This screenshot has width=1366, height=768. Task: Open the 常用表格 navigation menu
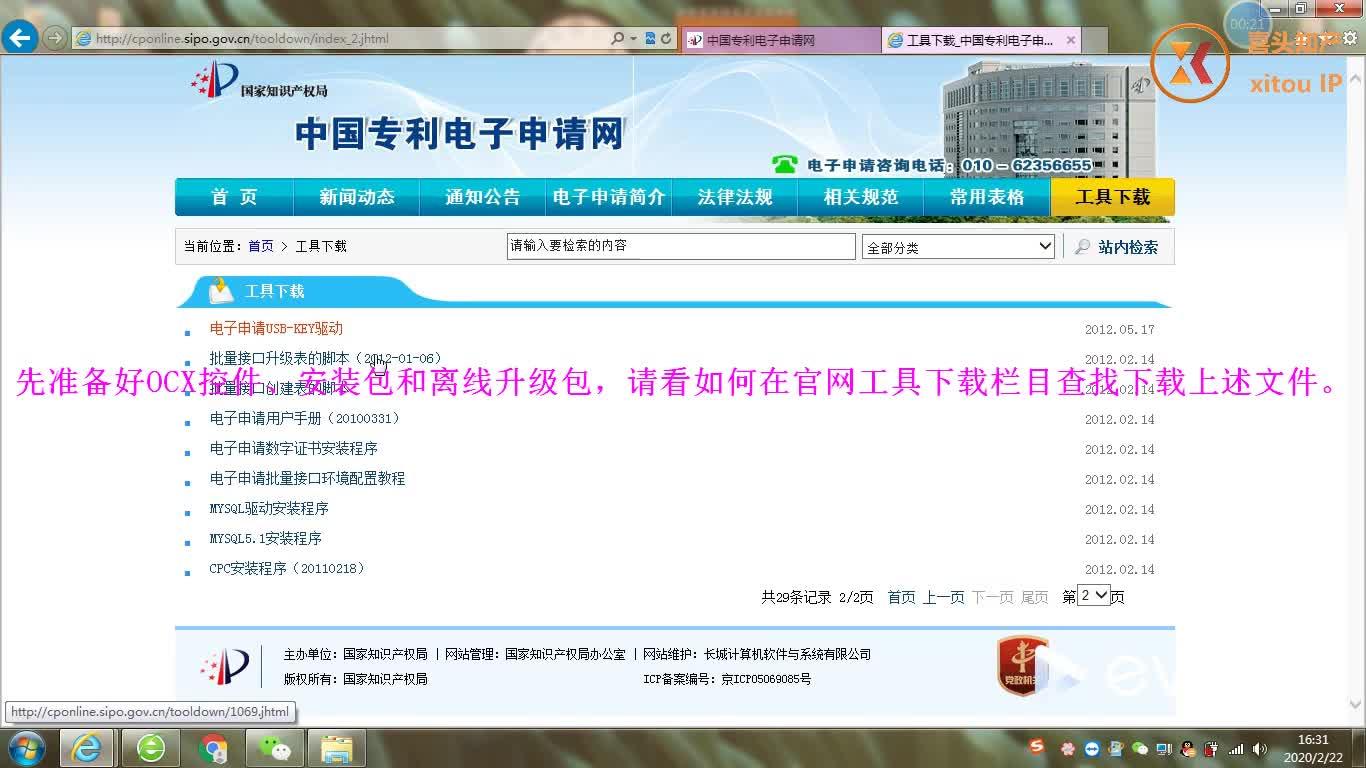pyautogui.click(x=987, y=197)
